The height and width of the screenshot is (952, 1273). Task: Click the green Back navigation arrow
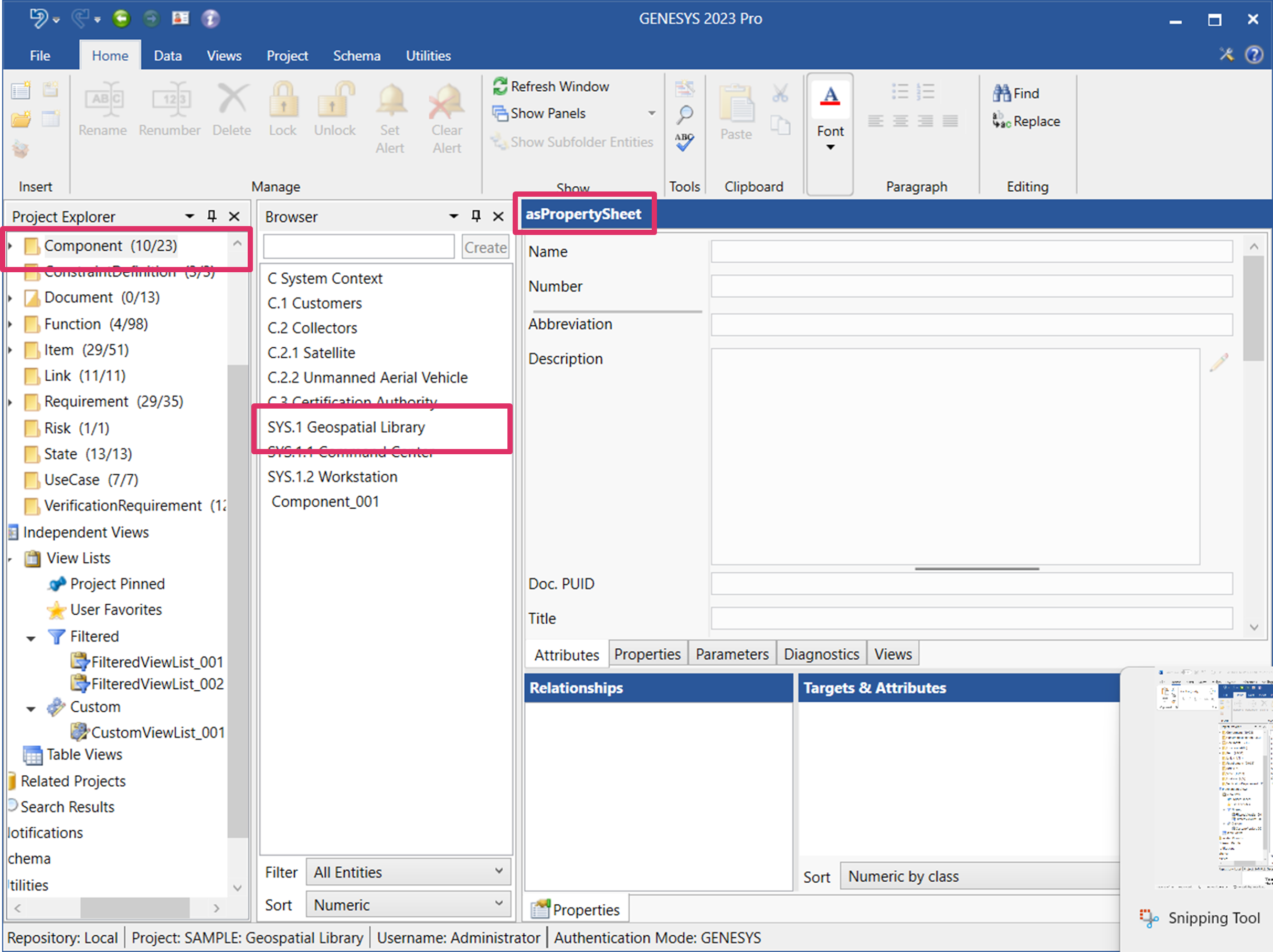[121, 19]
